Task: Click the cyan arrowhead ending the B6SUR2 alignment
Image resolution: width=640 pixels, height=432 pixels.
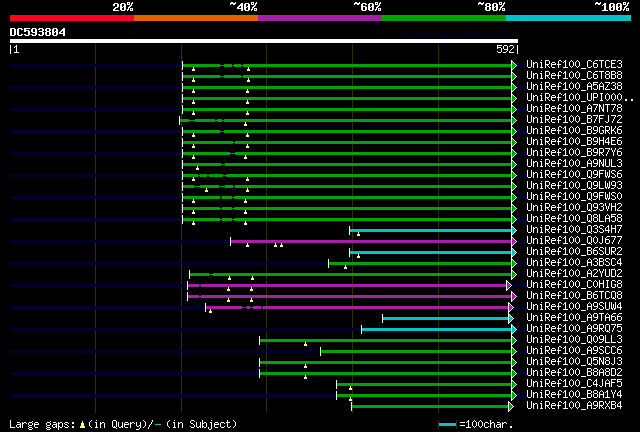Action: [x=514, y=253]
